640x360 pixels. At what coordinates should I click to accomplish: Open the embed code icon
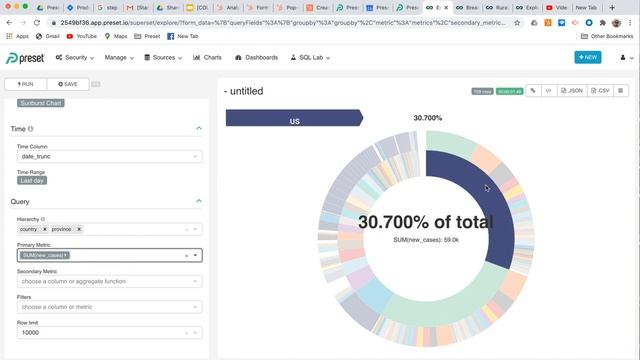(548, 91)
